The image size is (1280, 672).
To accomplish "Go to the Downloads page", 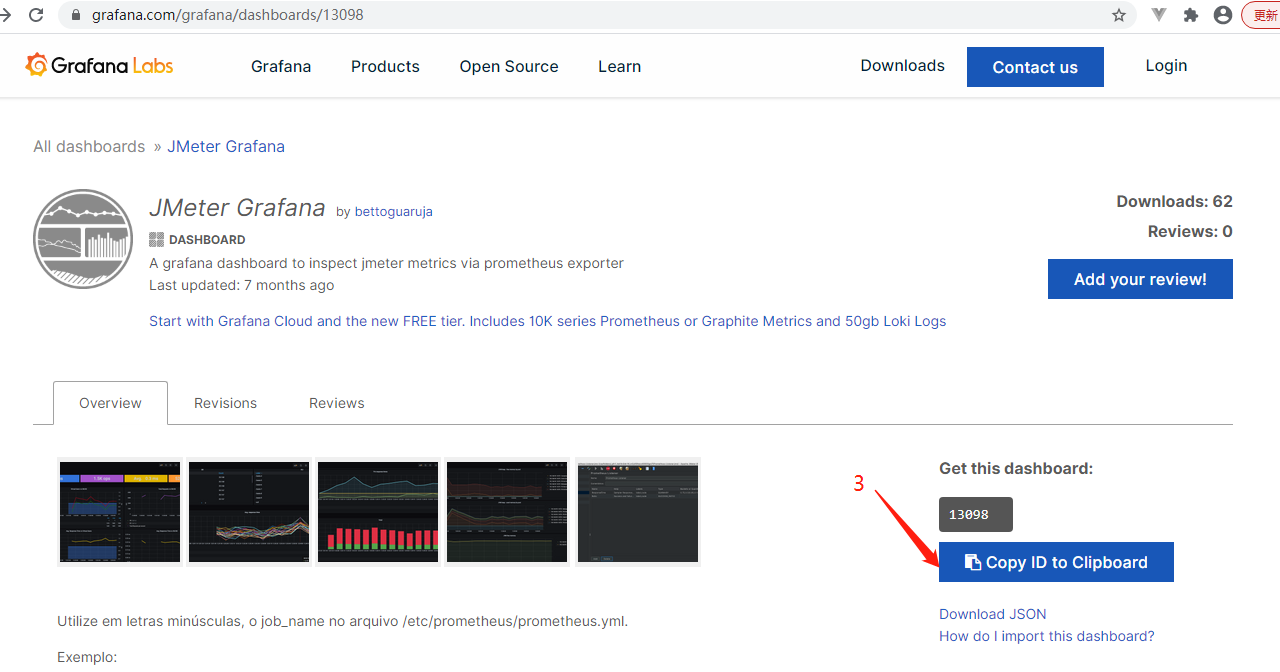I will coord(902,65).
